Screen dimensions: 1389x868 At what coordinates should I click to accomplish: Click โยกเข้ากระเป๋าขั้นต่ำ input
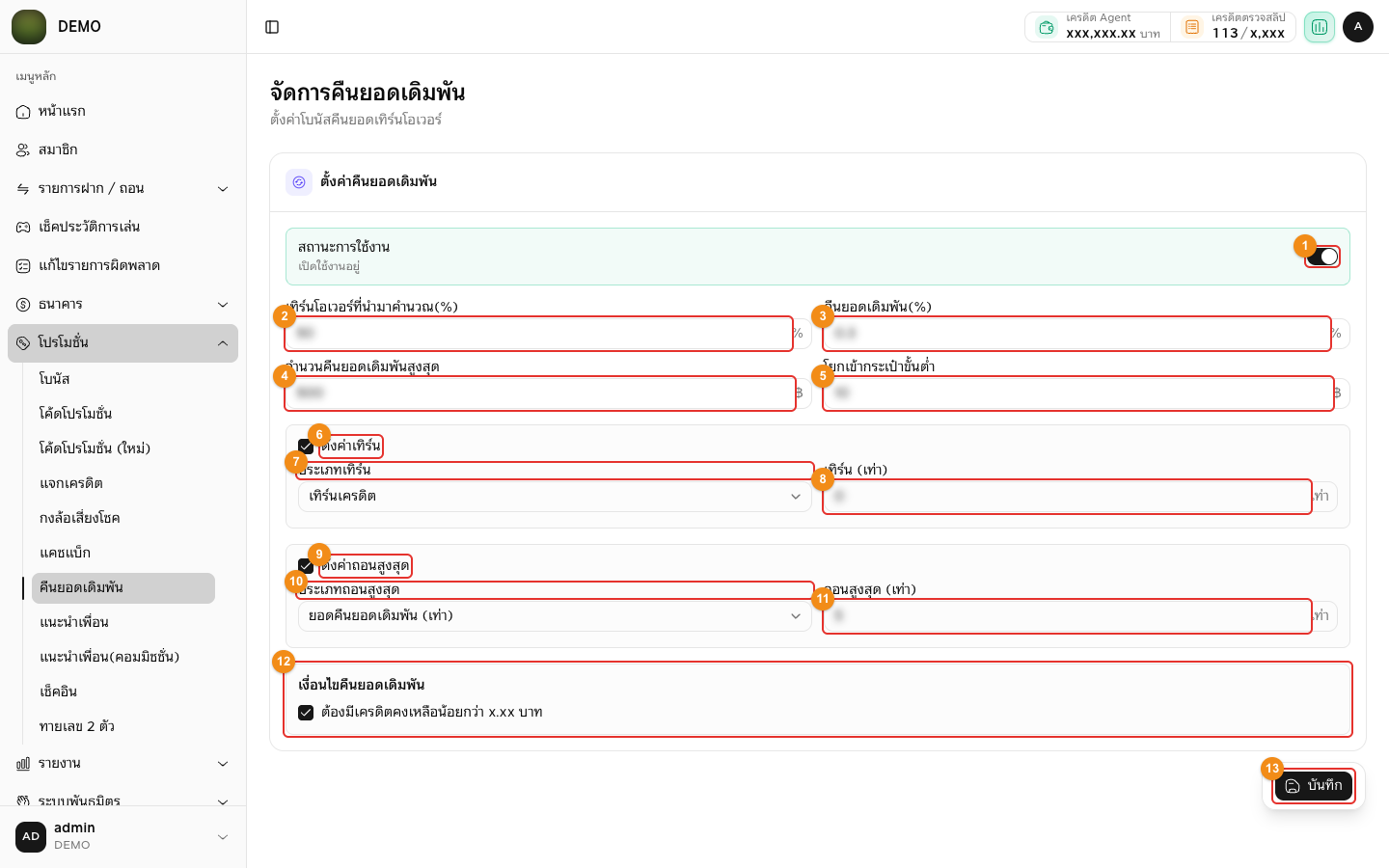(x=1087, y=393)
